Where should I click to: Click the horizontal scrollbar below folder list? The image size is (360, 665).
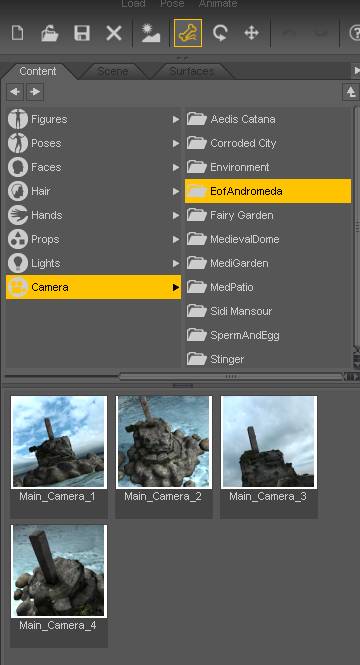click(231, 376)
